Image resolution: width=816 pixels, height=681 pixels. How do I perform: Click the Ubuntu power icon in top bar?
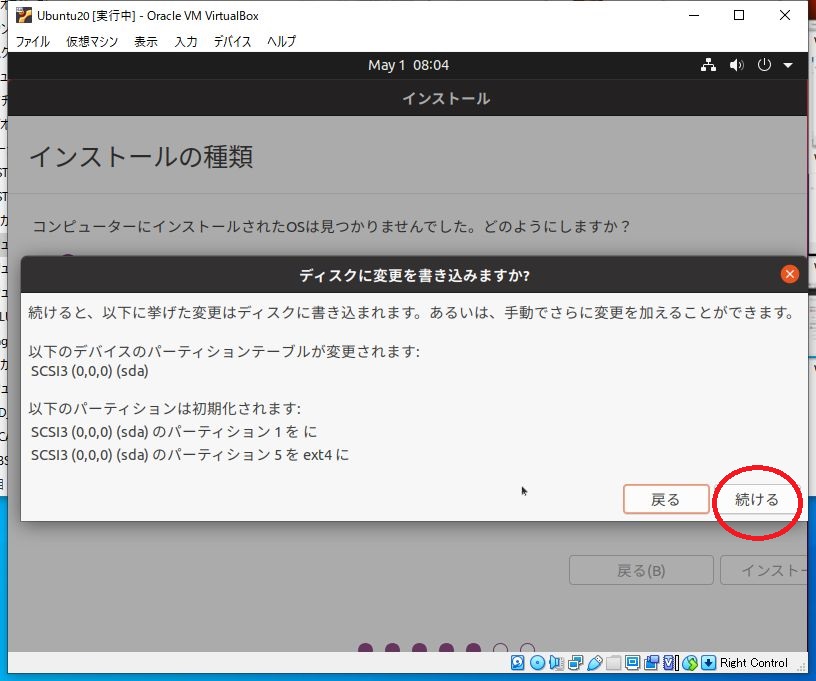(764, 65)
